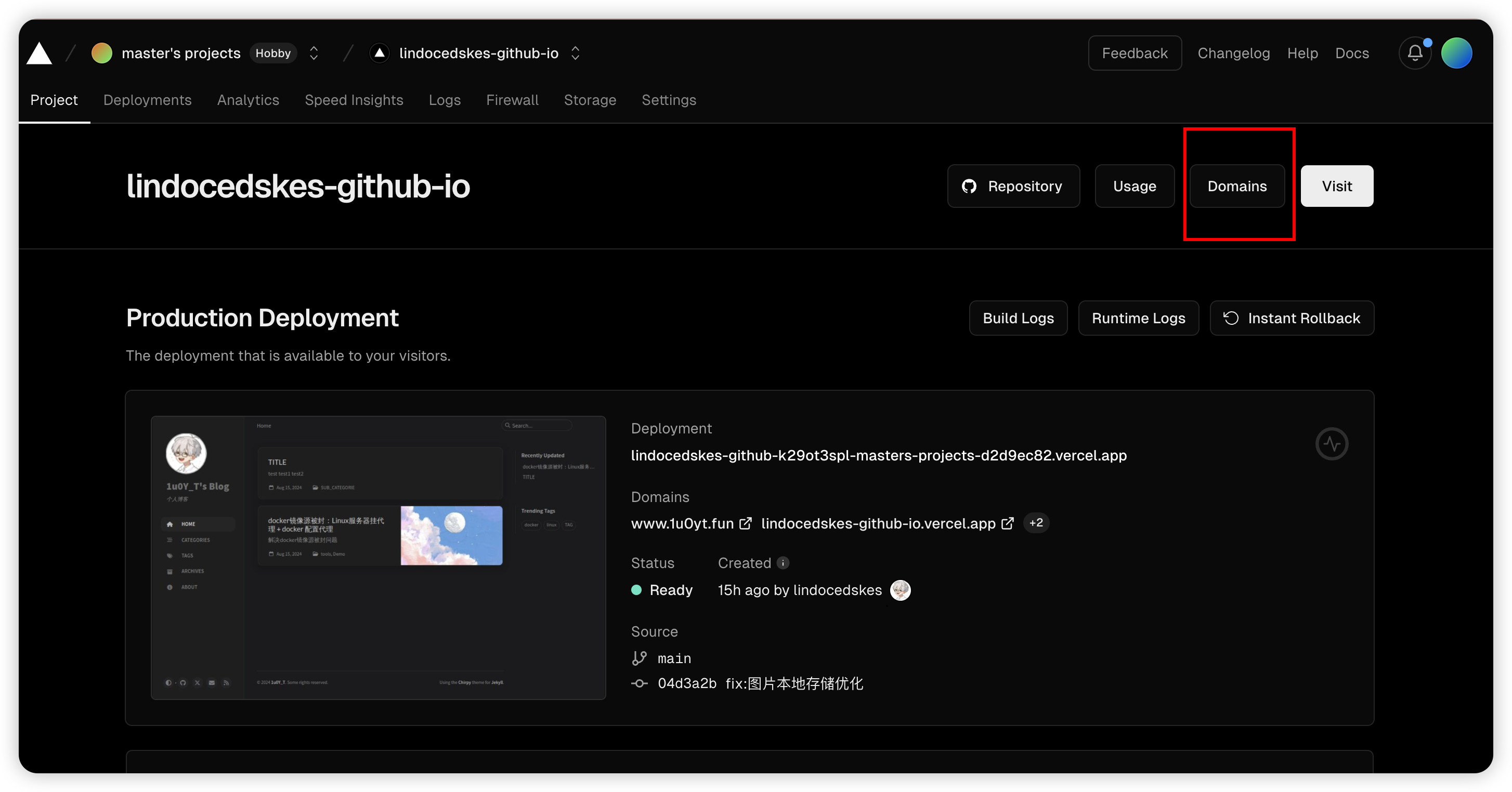The width and height of the screenshot is (1512, 792).
Task: Open the Help link
Action: pos(1302,54)
